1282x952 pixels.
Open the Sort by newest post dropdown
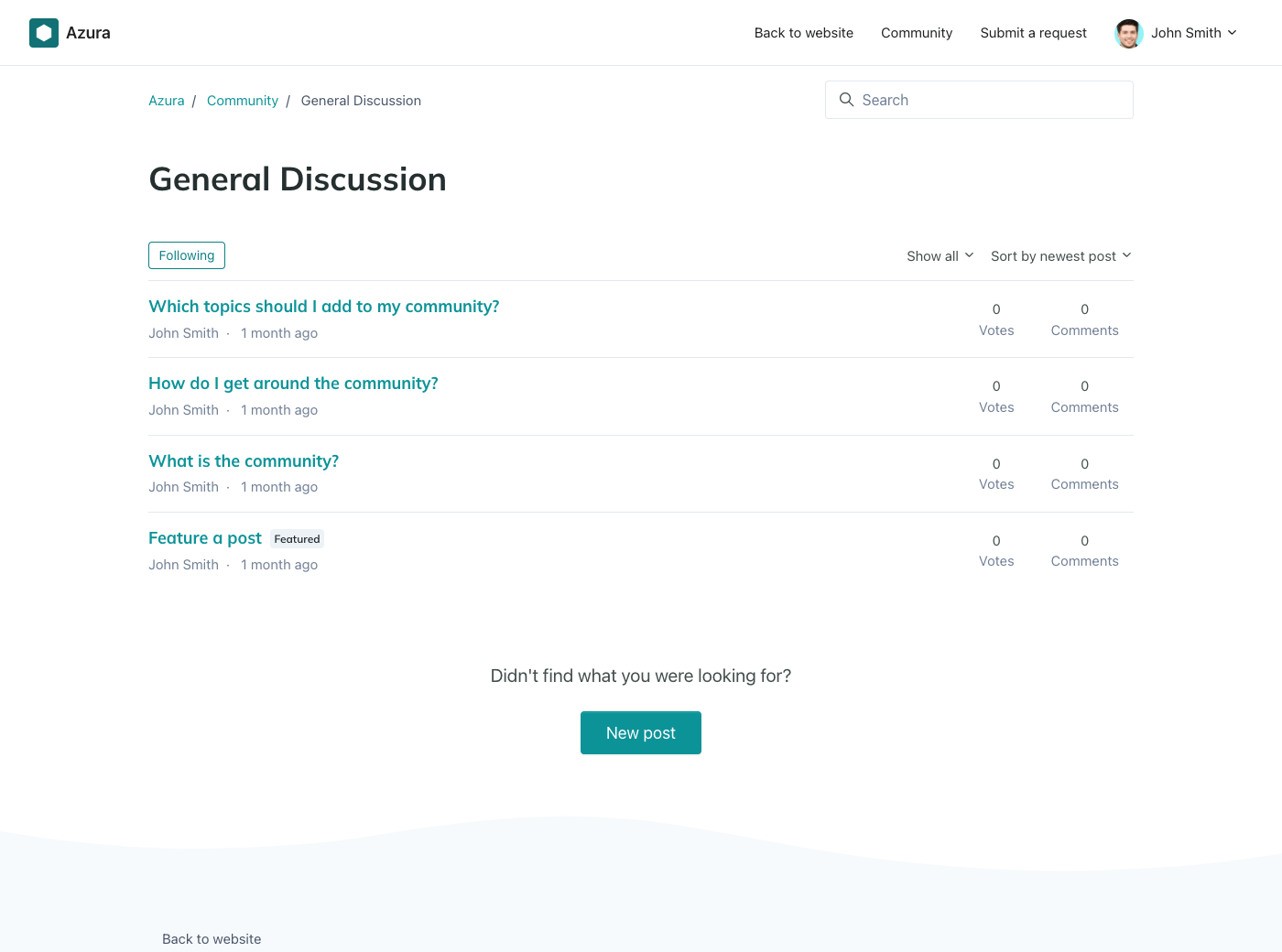click(x=1060, y=256)
